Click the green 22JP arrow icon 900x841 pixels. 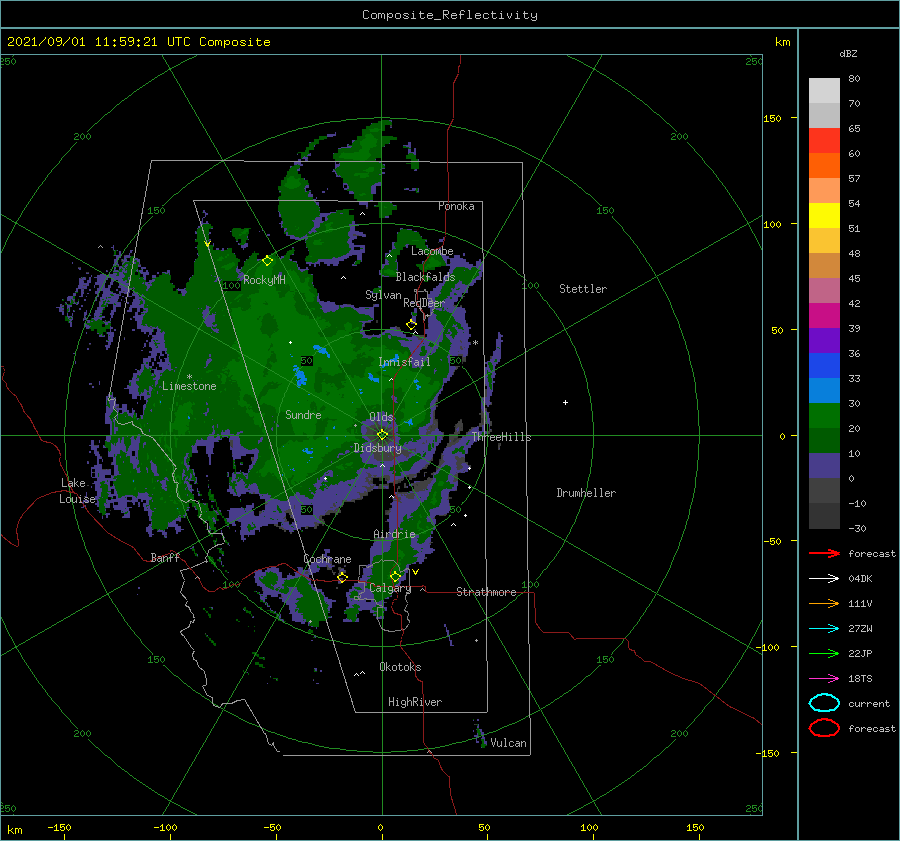coord(824,653)
